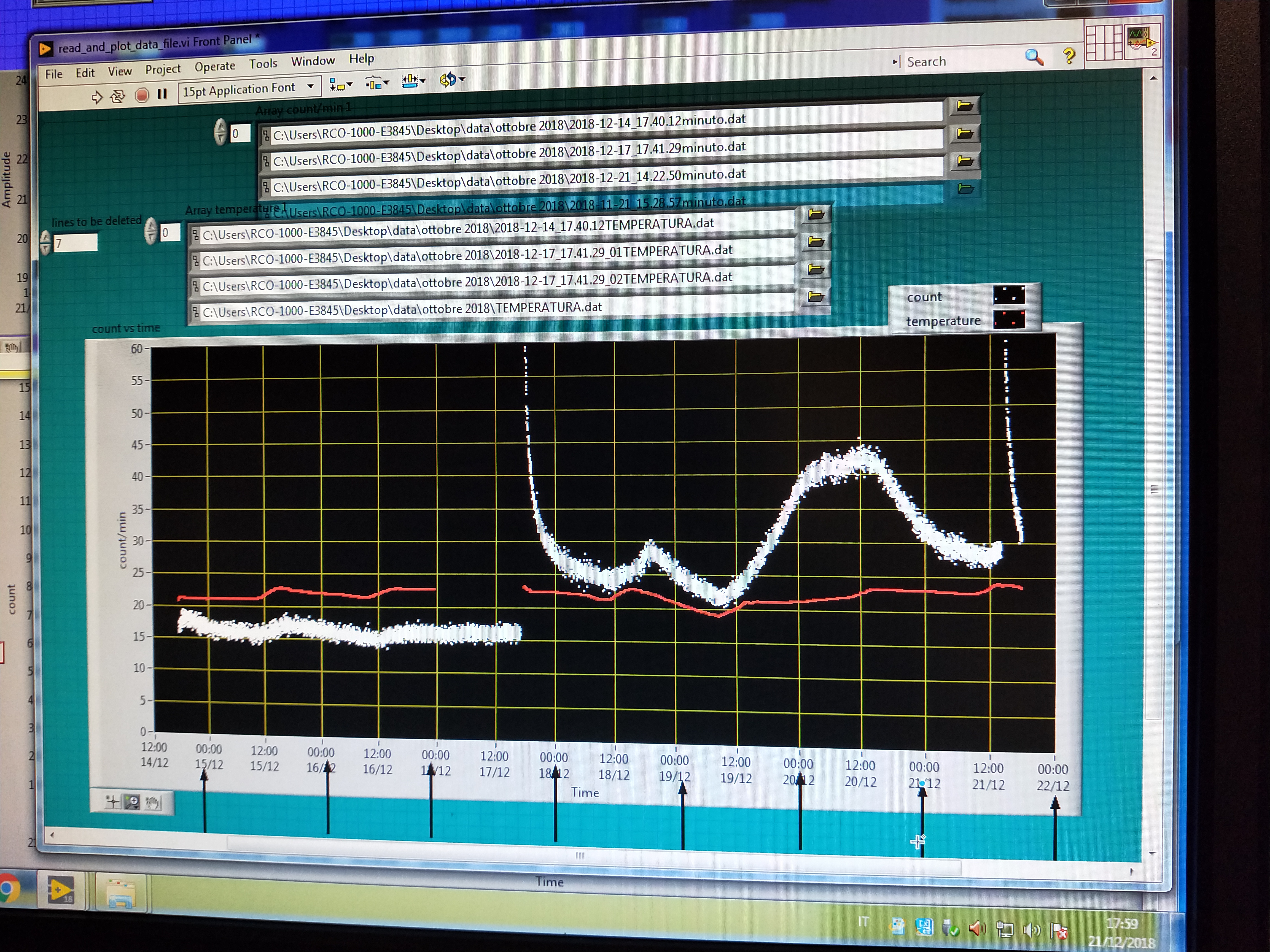Image resolution: width=1270 pixels, height=952 pixels.
Task: Click the Run arrow button
Action: 96,97
